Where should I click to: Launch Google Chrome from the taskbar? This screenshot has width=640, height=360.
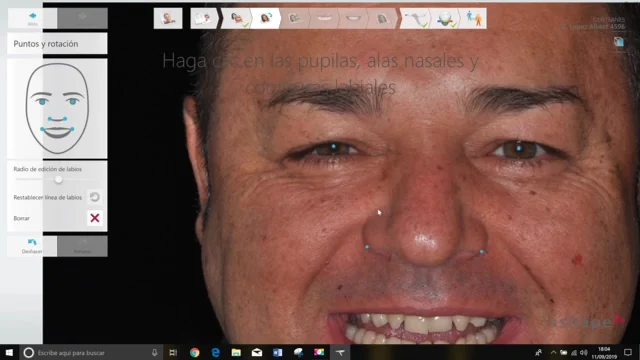tap(195, 353)
